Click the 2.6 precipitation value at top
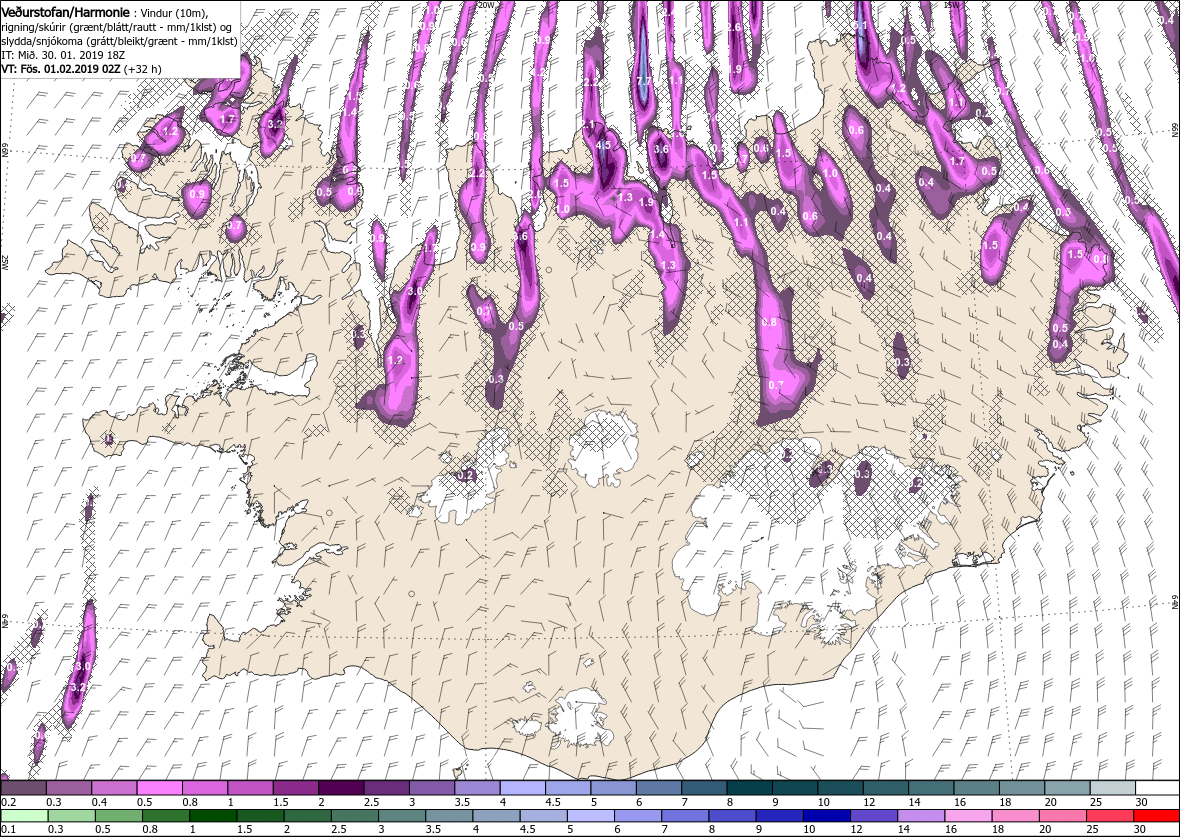The height and width of the screenshot is (837, 1180). [734, 27]
